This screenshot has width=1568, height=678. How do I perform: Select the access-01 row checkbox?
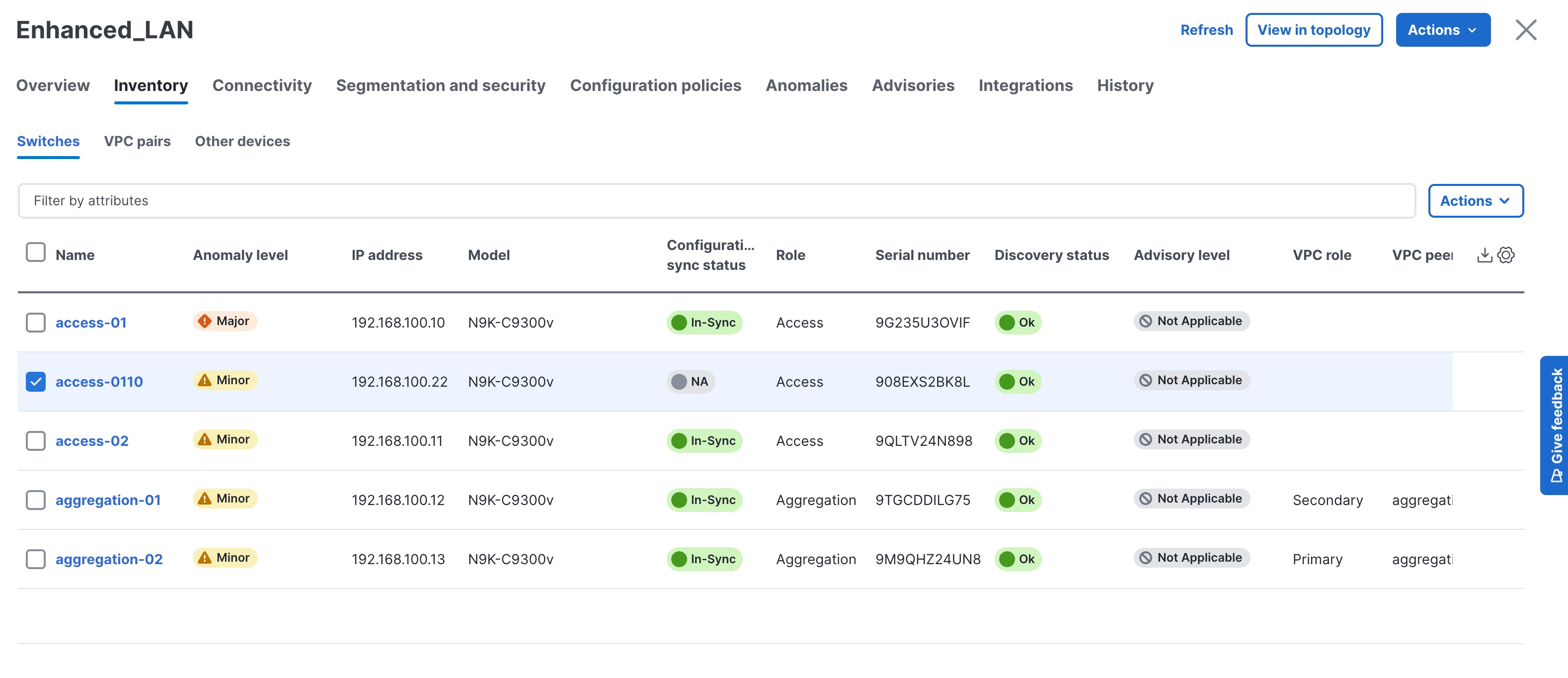coord(36,322)
